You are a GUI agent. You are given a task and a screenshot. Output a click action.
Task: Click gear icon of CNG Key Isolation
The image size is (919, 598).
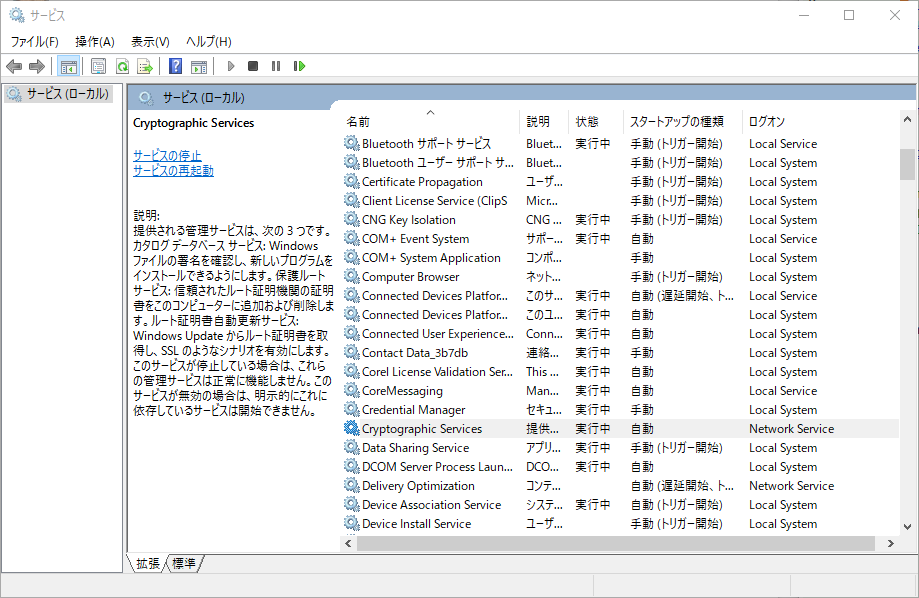click(352, 219)
